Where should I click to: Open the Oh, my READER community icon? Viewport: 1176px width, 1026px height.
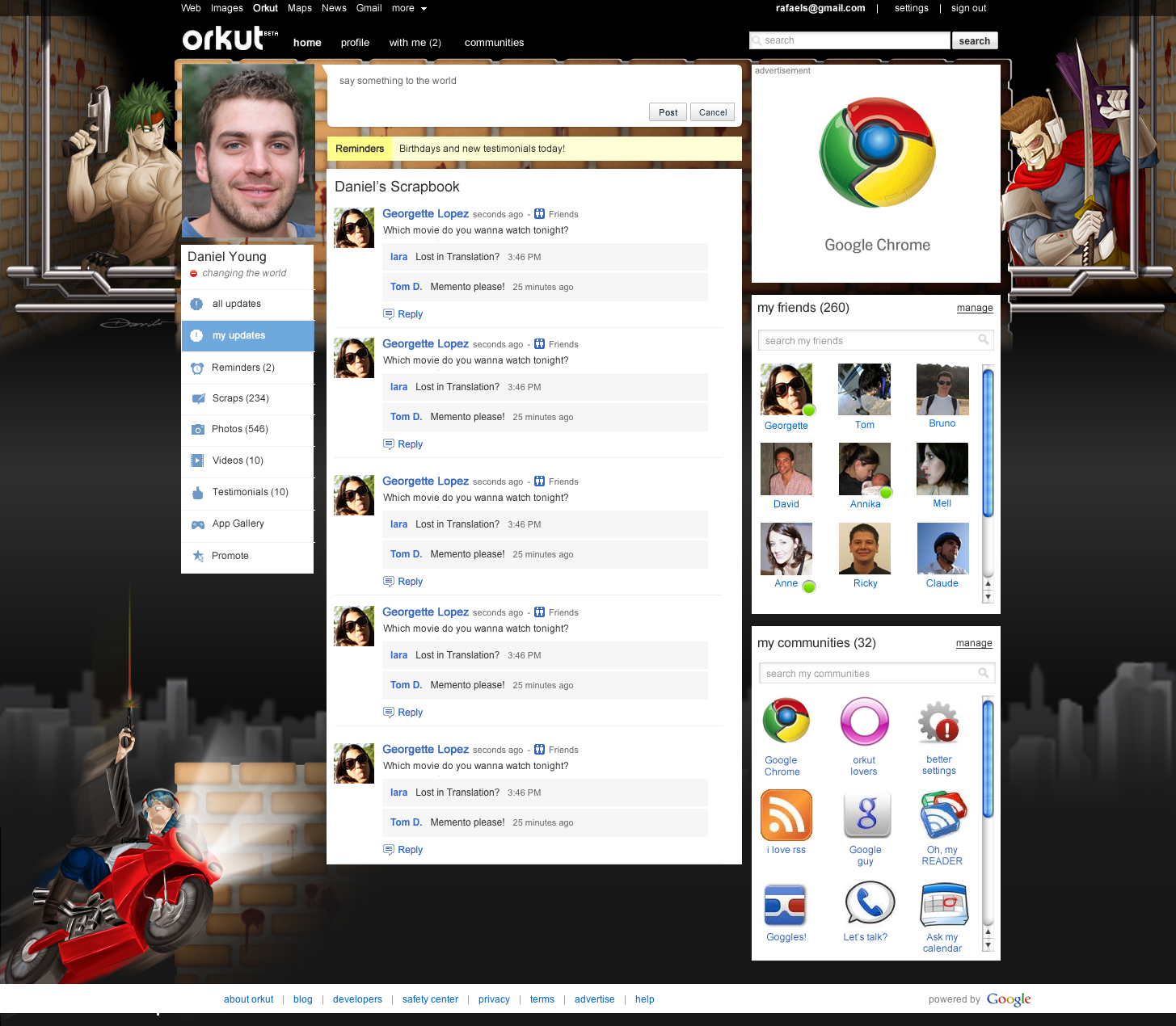(x=943, y=816)
